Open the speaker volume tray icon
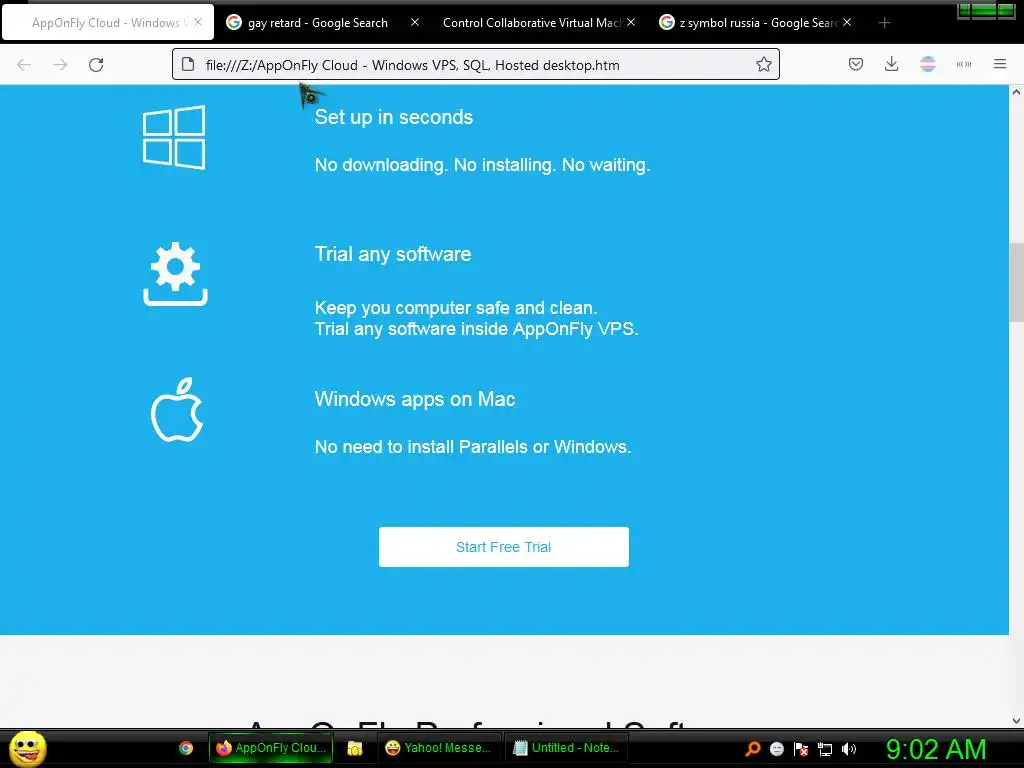Screen dimensions: 1024x768 (849, 749)
